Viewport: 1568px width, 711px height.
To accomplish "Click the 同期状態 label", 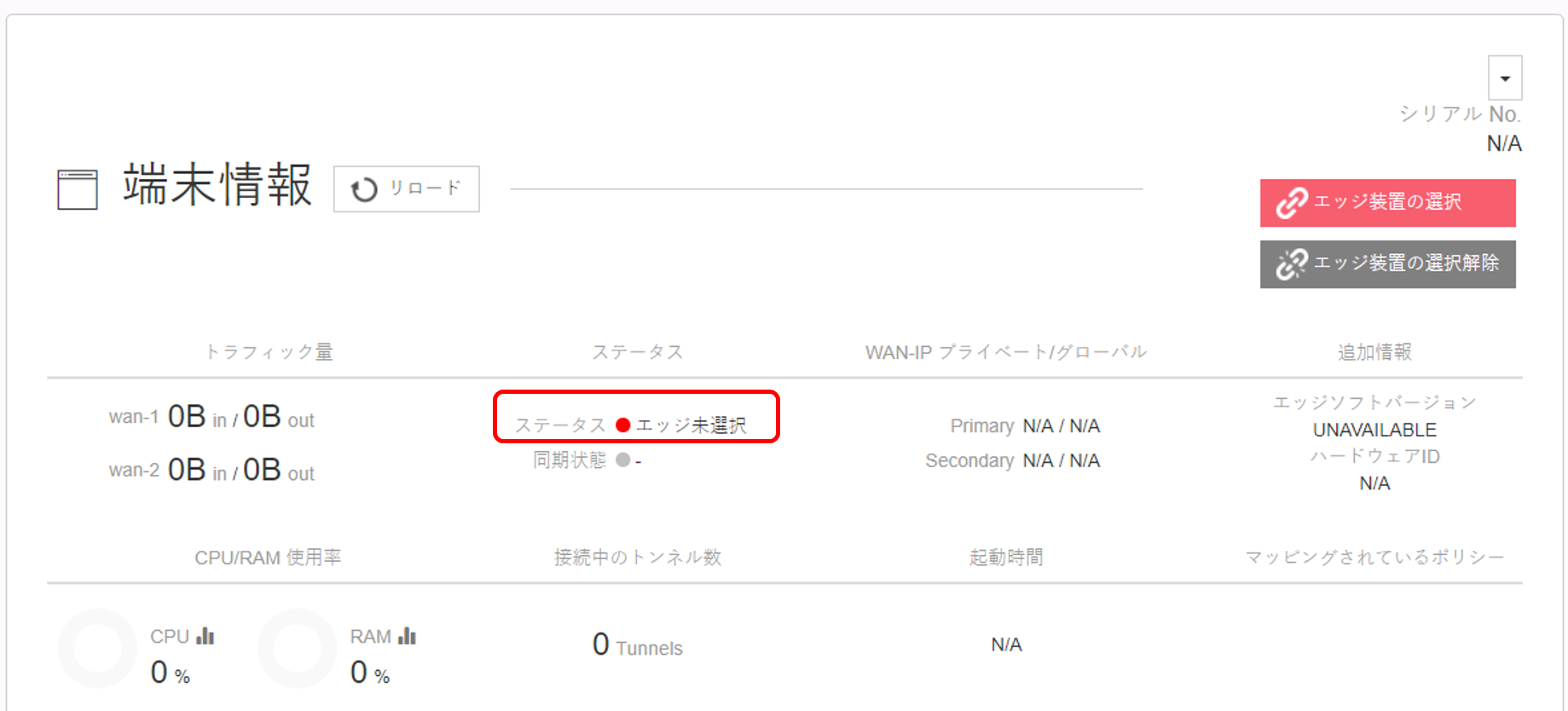I will (x=570, y=460).
